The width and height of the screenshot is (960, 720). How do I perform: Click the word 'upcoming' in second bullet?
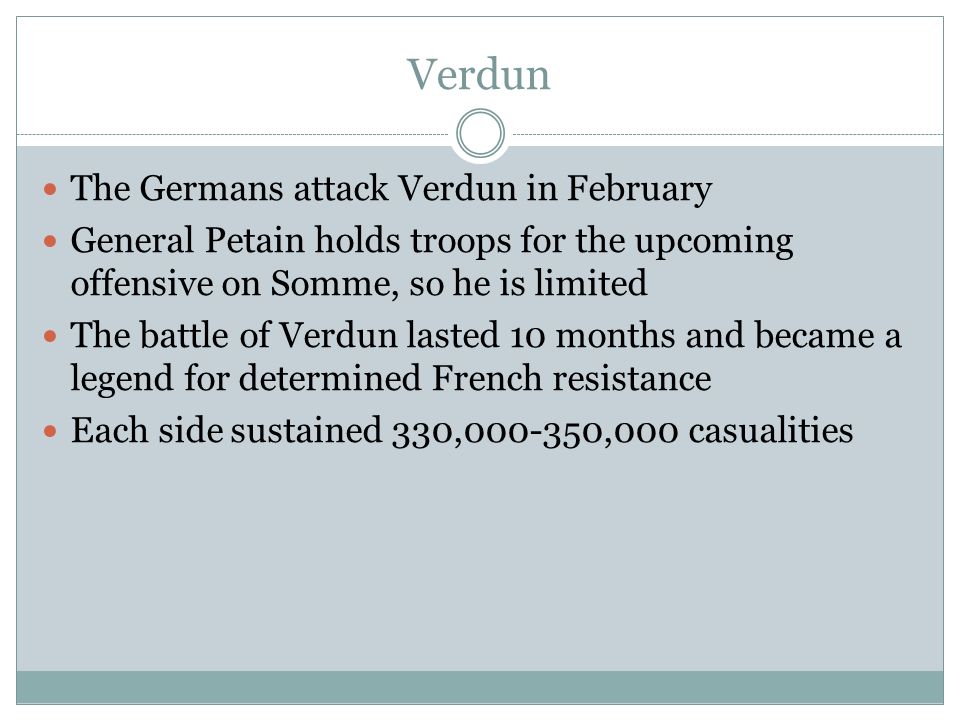pos(714,242)
